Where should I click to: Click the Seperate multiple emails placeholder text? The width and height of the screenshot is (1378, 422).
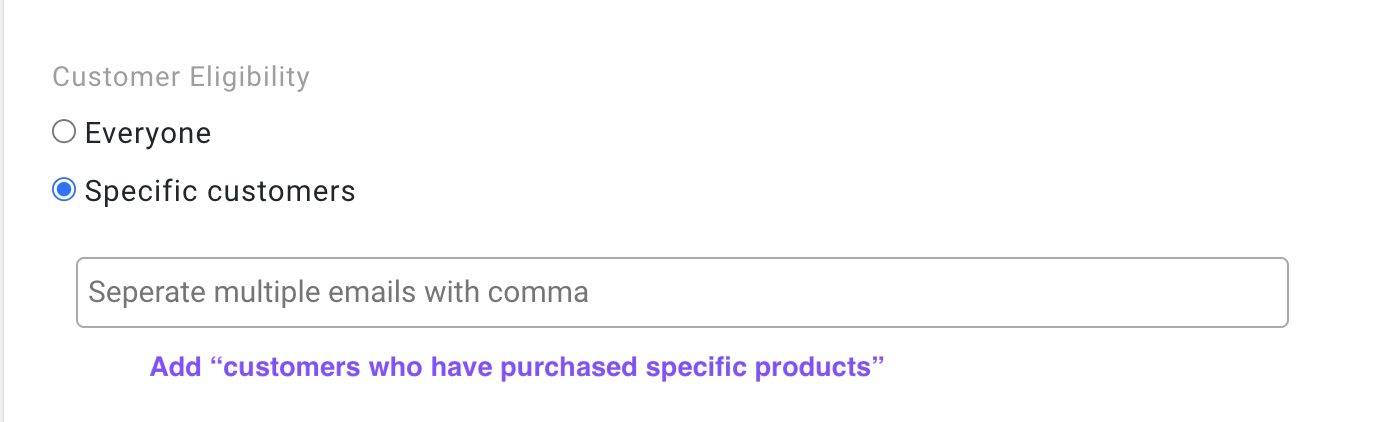point(338,292)
